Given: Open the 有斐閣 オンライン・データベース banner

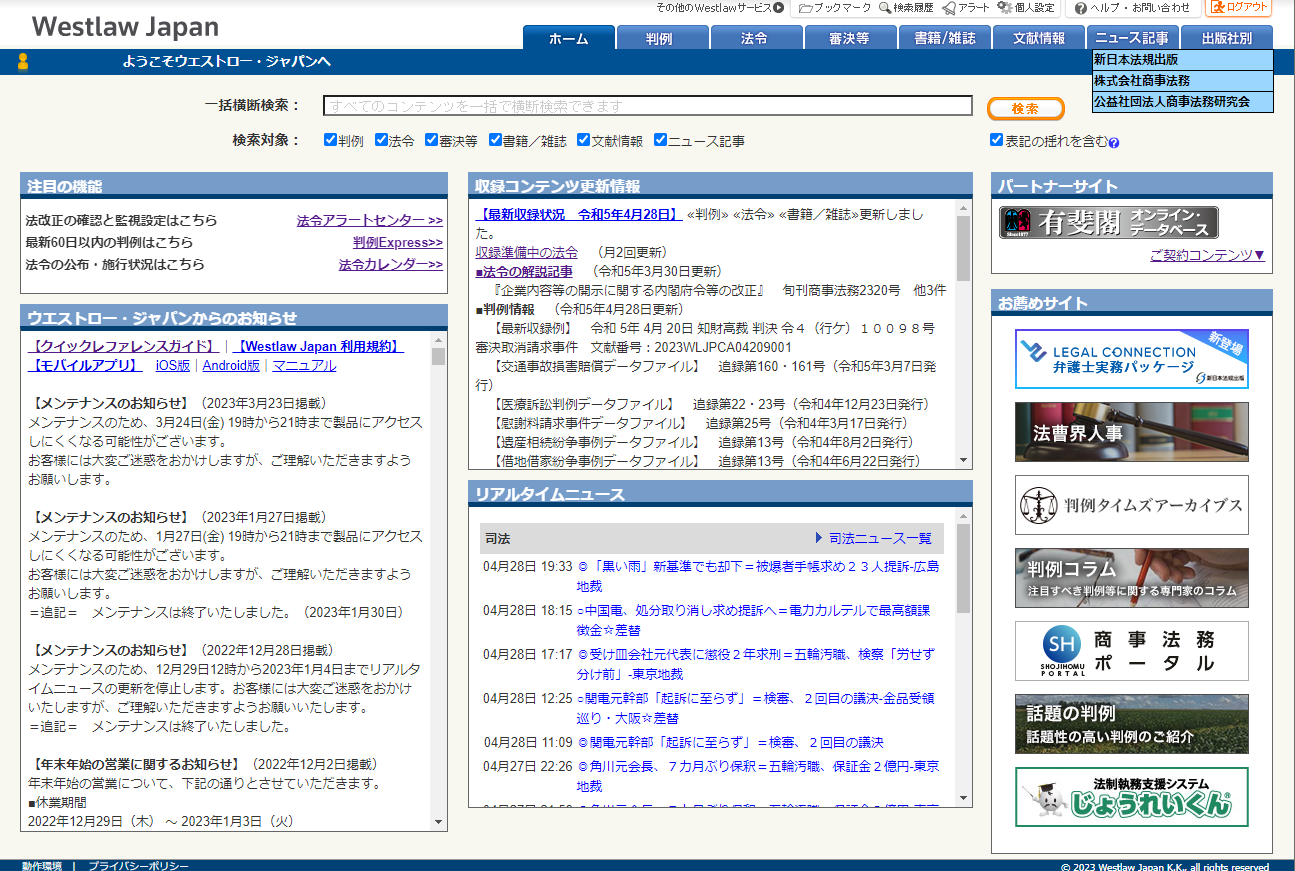Looking at the screenshot, I should coord(1108,222).
